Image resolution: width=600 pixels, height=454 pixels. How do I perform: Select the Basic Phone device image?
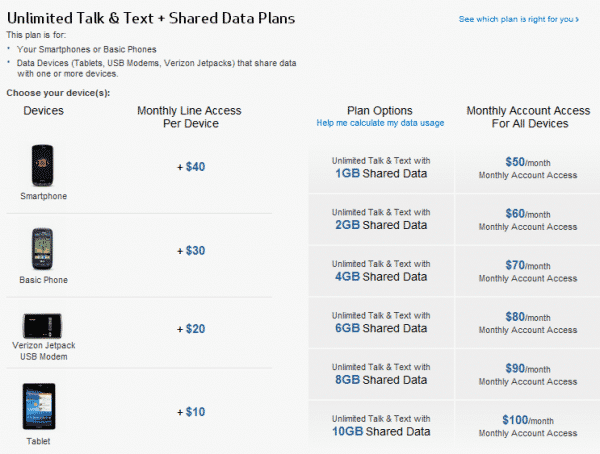coord(41,249)
